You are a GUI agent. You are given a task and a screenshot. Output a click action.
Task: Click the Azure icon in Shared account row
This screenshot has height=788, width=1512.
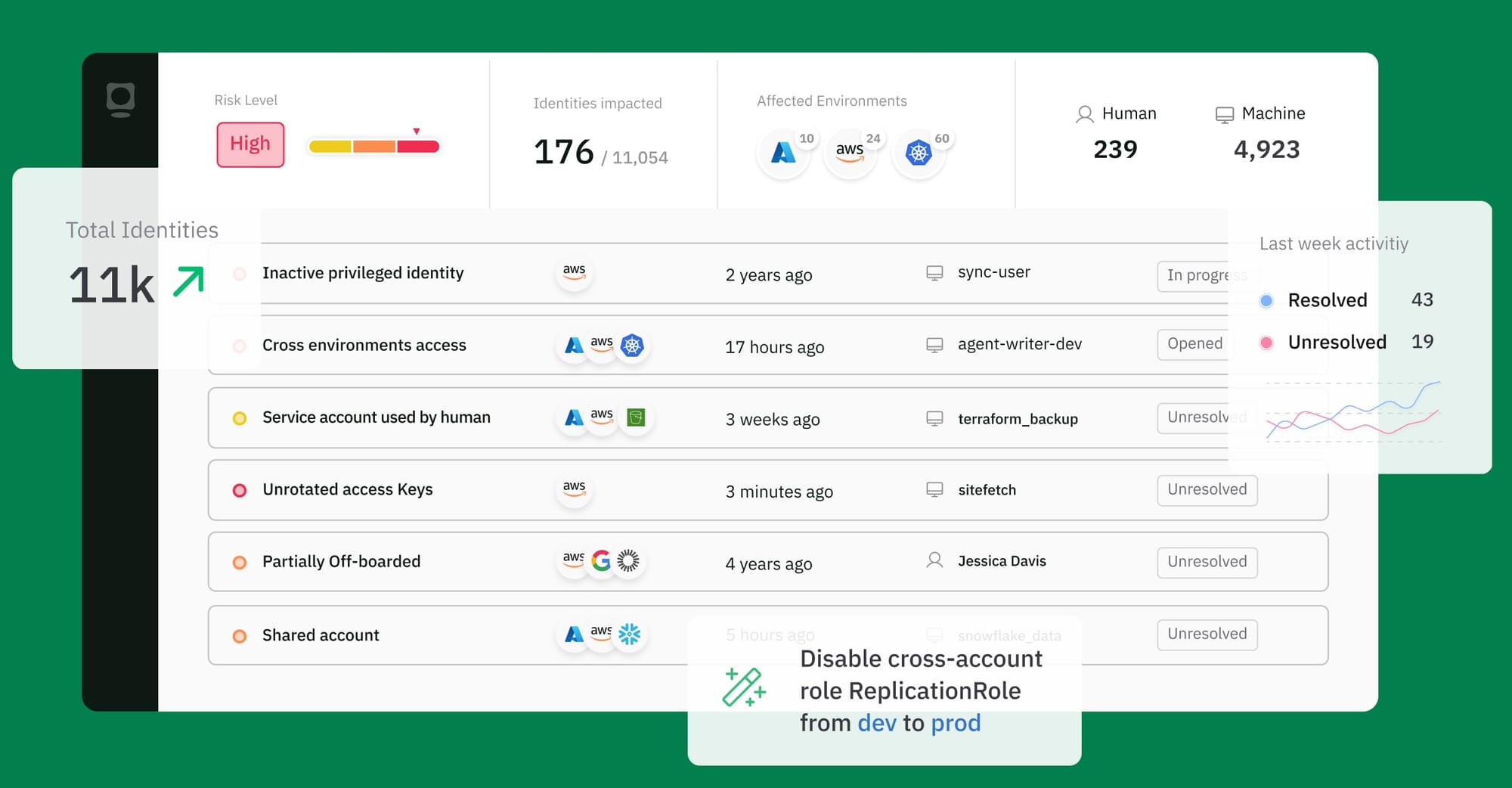(575, 634)
